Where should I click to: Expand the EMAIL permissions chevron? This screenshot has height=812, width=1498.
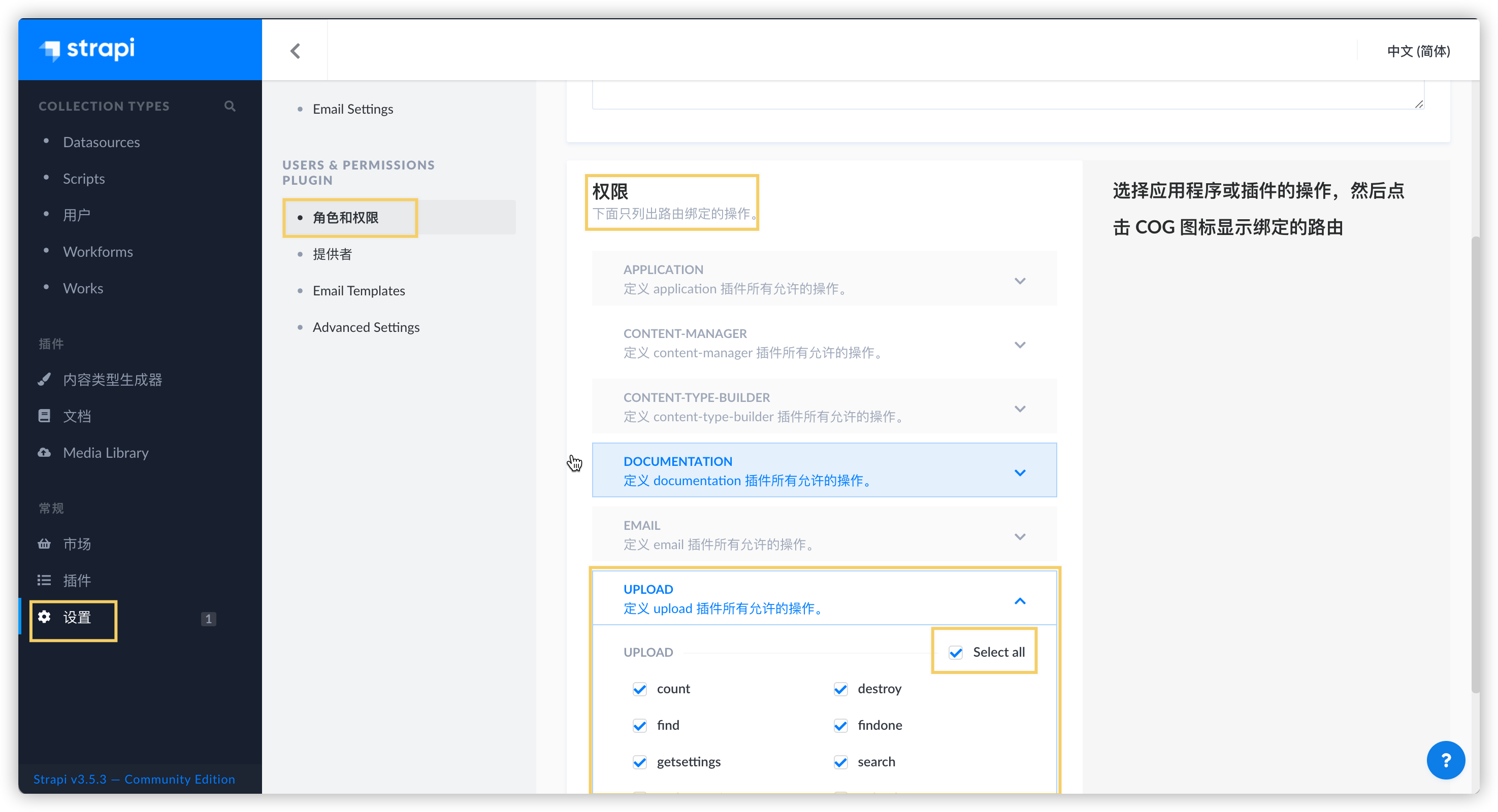coord(1020,536)
